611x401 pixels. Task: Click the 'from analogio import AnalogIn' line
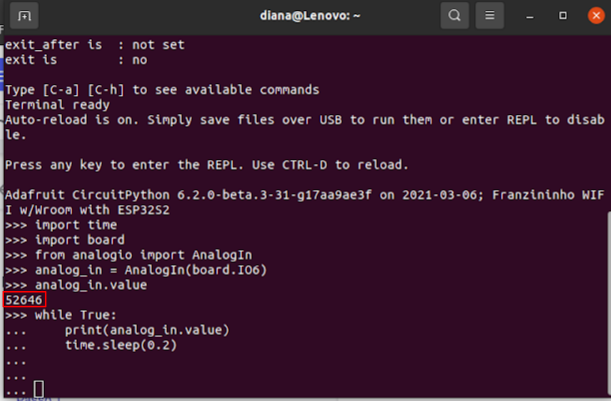pos(128,255)
